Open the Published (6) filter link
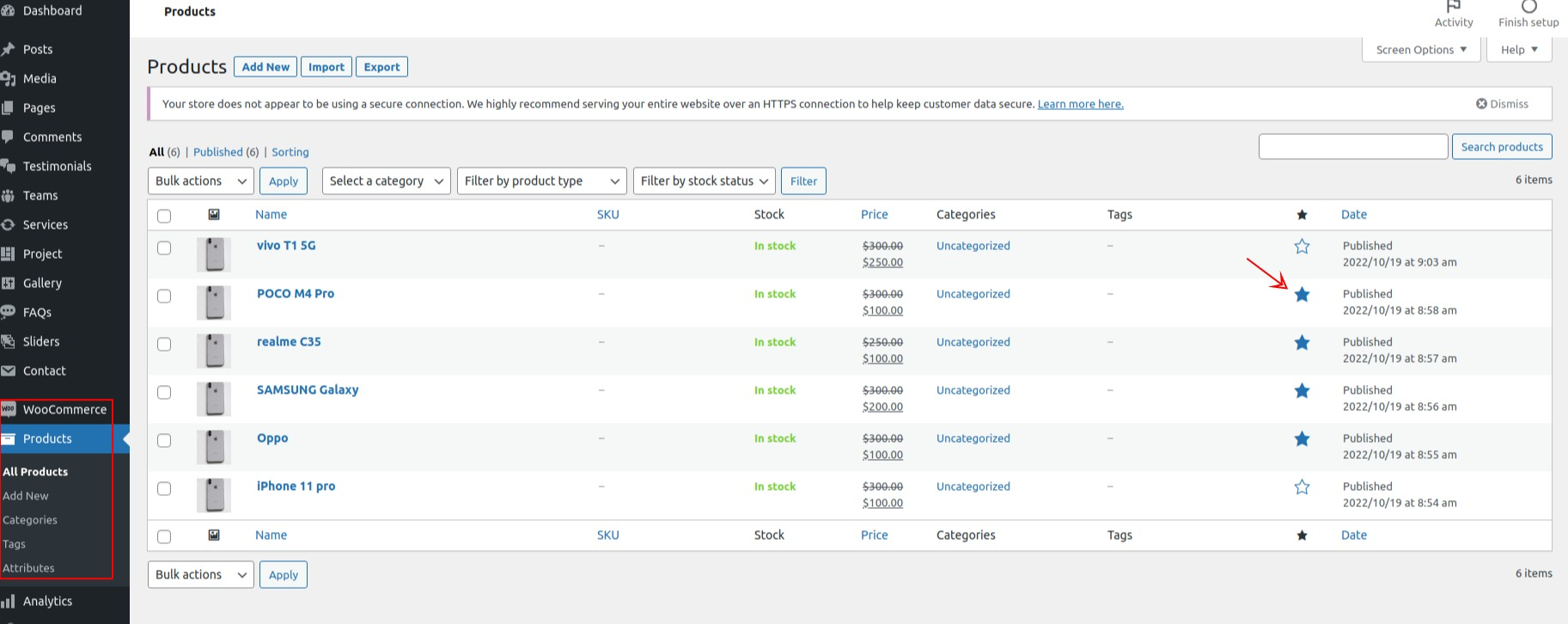Image resolution: width=1568 pixels, height=624 pixels. click(x=226, y=152)
